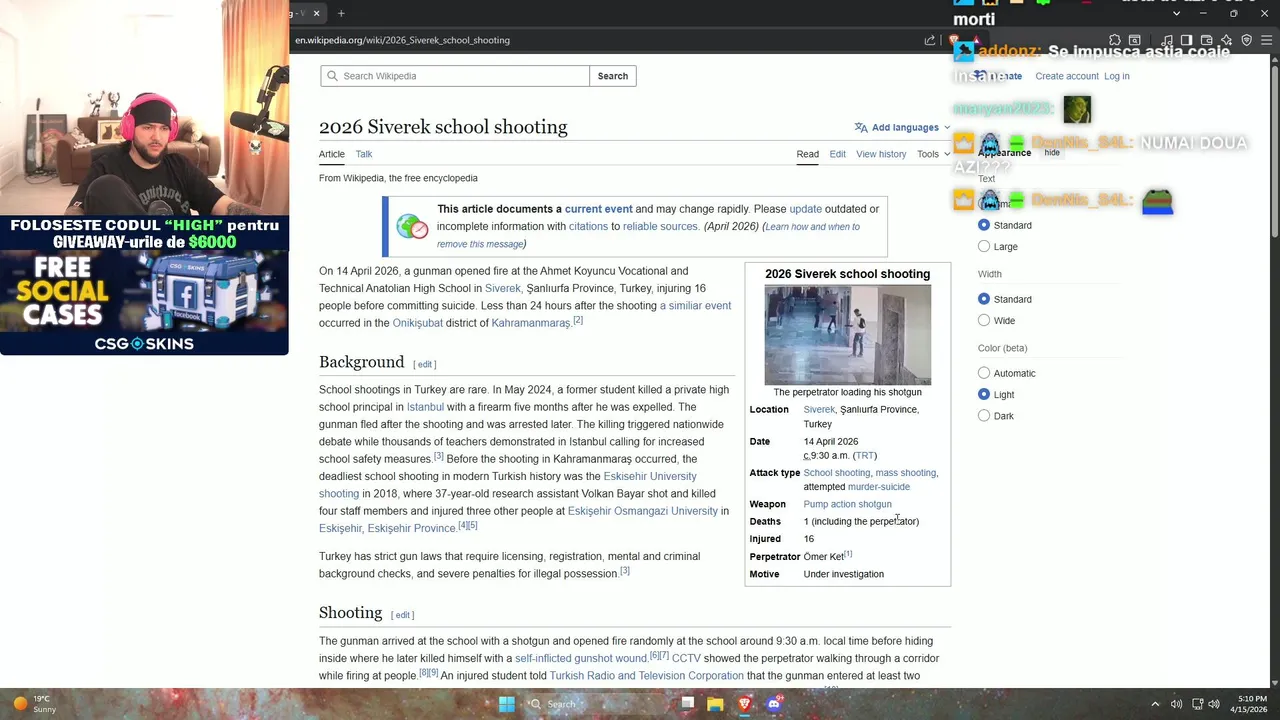Image resolution: width=1280 pixels, height=720 pixels.
Task: Open the View history tab
Action: coord(881,154)
